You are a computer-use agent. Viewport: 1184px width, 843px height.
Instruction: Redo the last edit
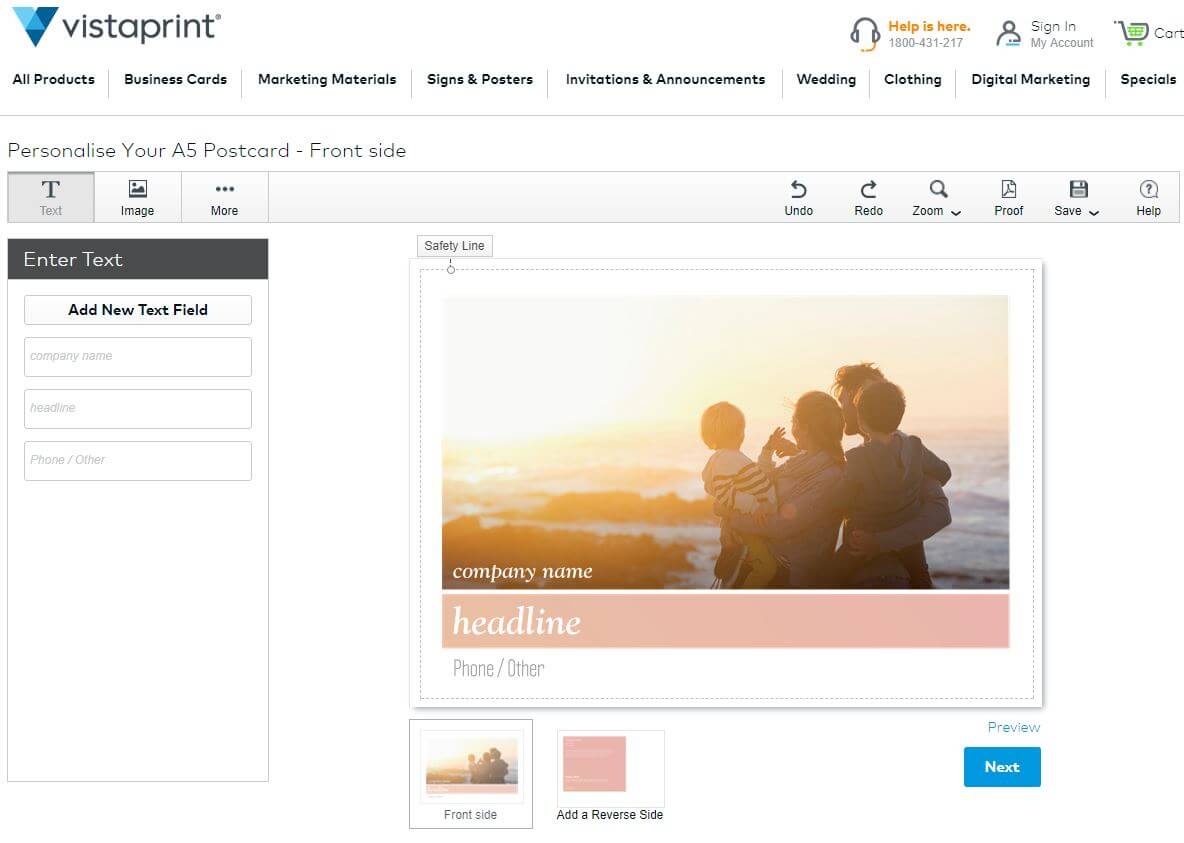pos(868,198)
